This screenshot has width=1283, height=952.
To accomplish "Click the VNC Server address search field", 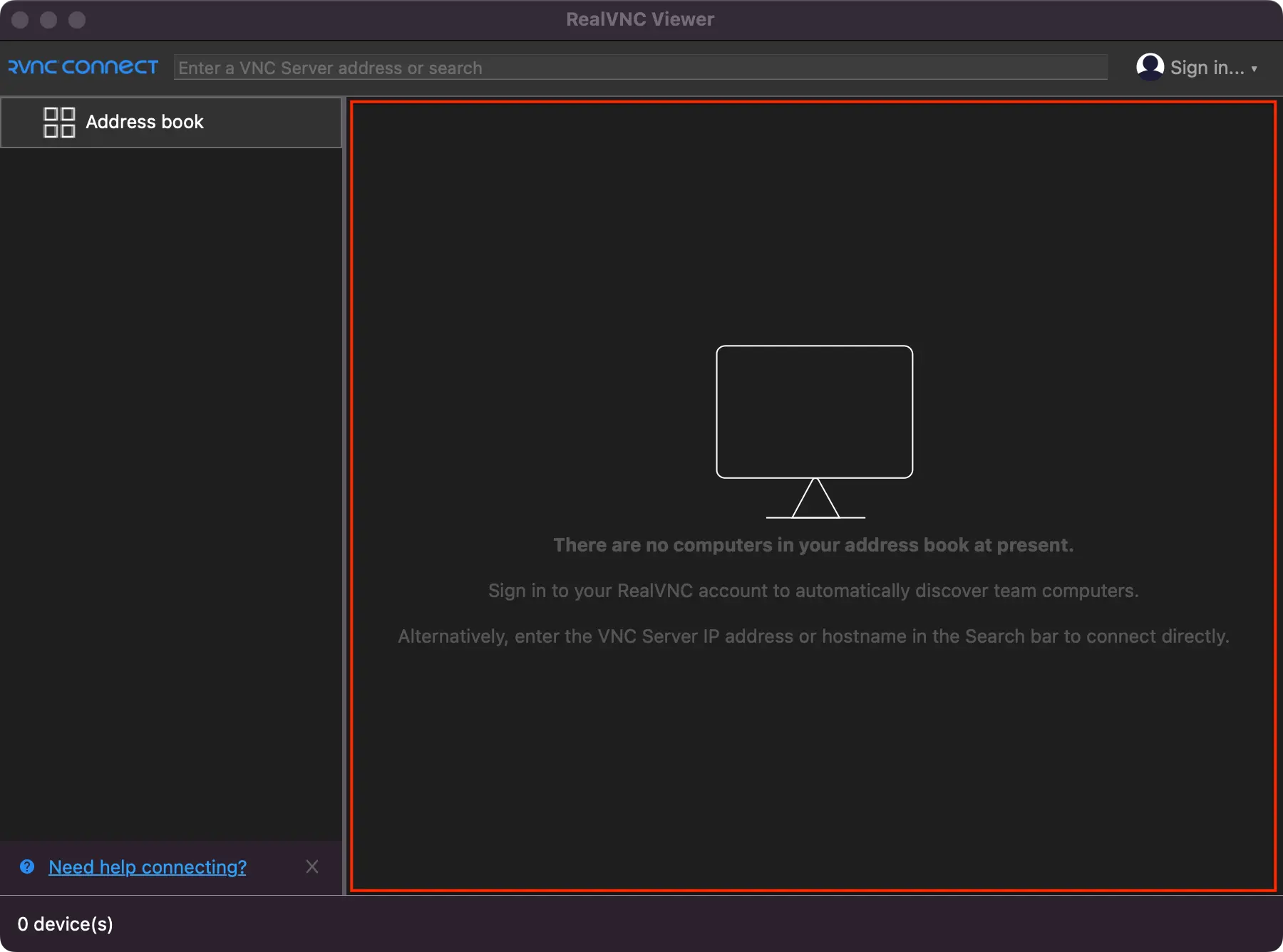I will click(x=641, y=67).
